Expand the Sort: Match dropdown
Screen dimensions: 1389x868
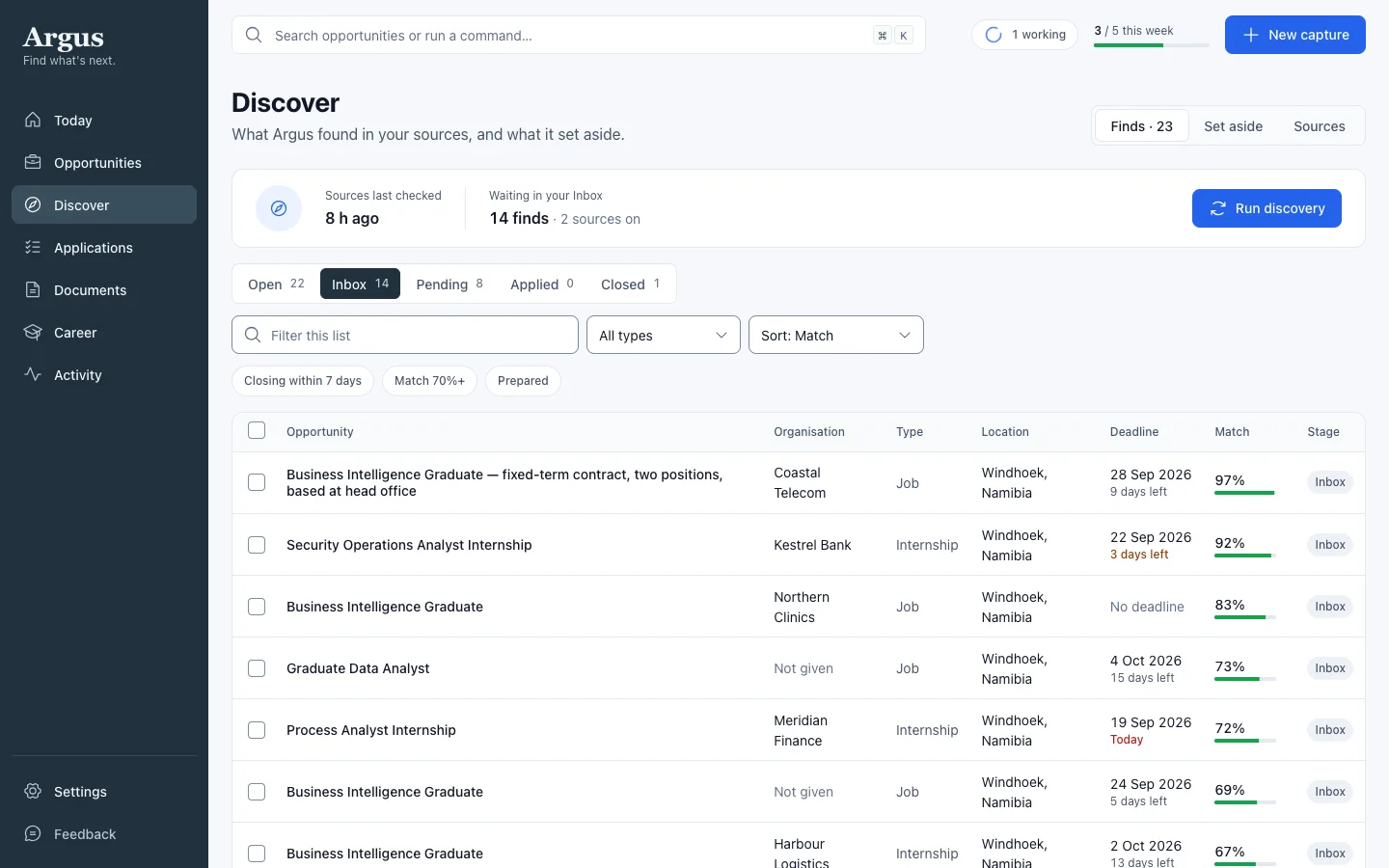click(x=836, y=335)
